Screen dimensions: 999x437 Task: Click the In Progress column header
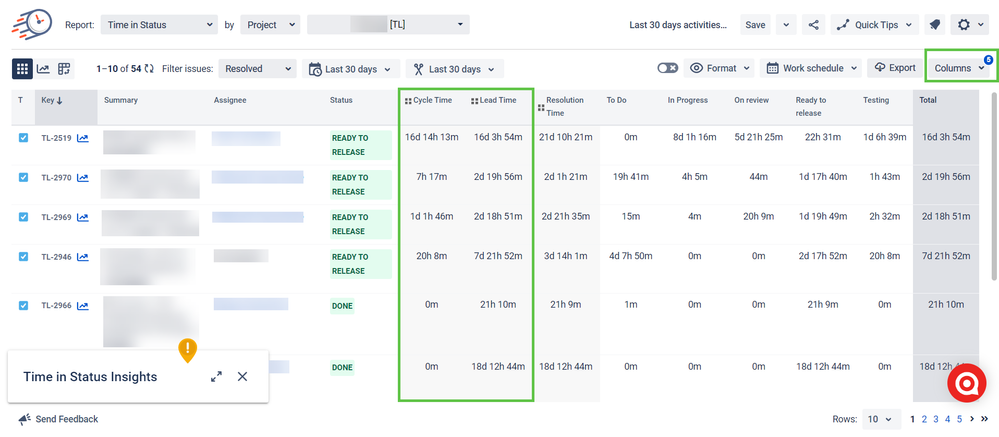tap(687, 100)
